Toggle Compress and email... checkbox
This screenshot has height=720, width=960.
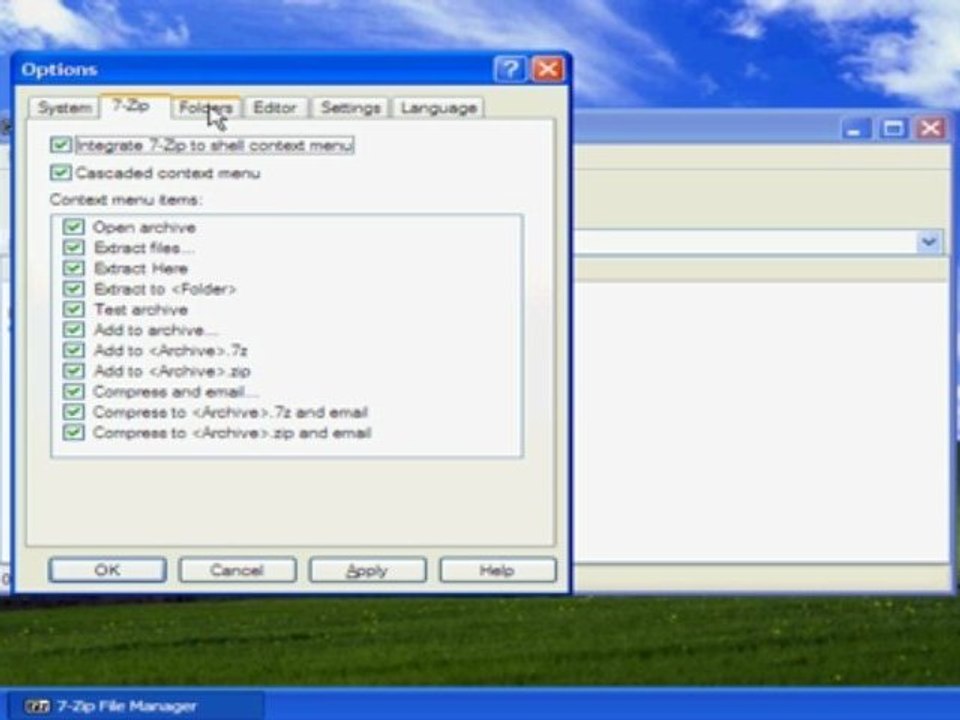coord(73,391)
